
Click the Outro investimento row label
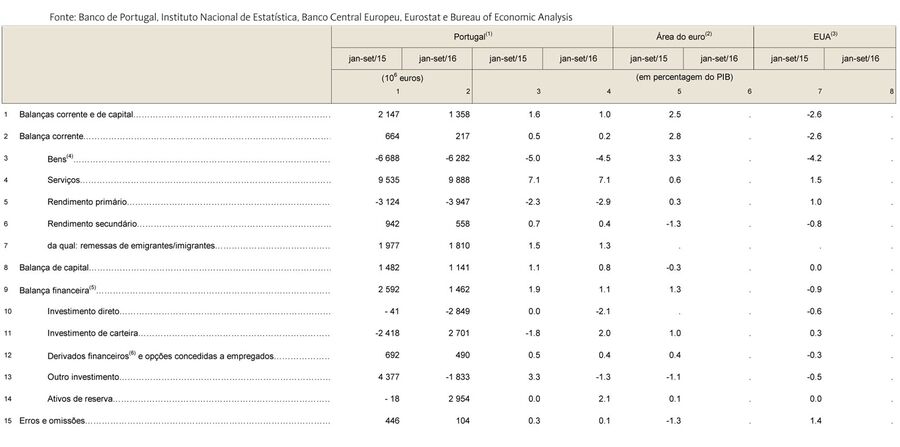pos(83,377)
